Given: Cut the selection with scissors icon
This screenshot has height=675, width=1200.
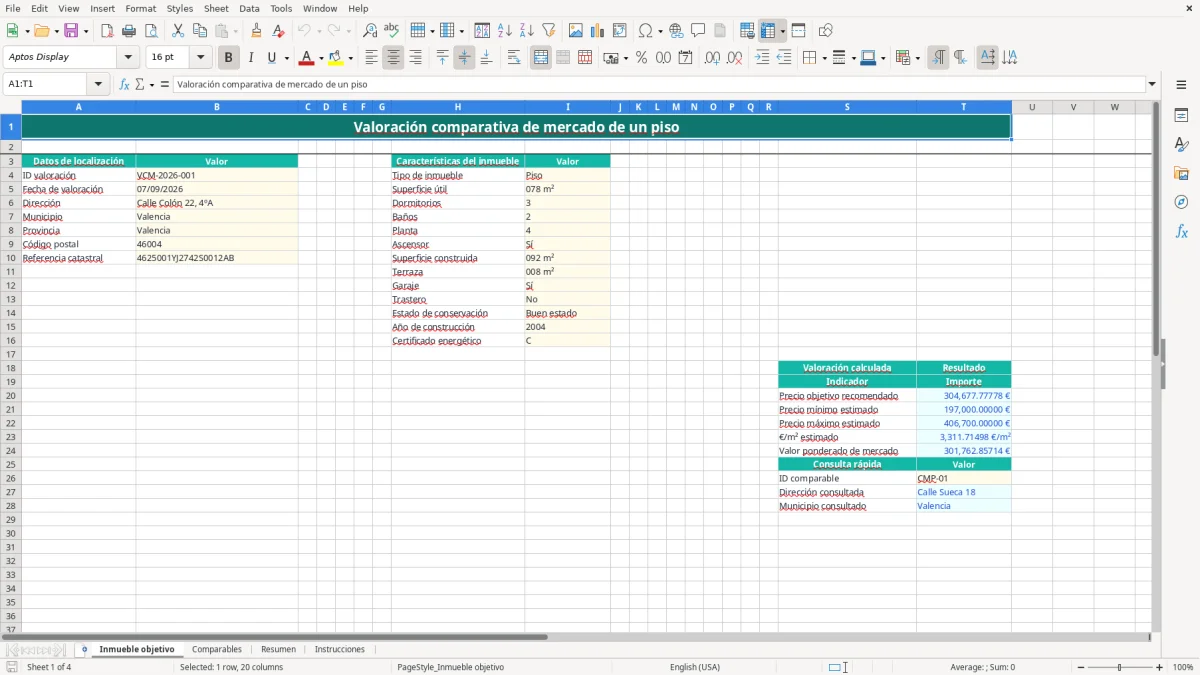Looking at the screenshot, I should coord(178,31).
